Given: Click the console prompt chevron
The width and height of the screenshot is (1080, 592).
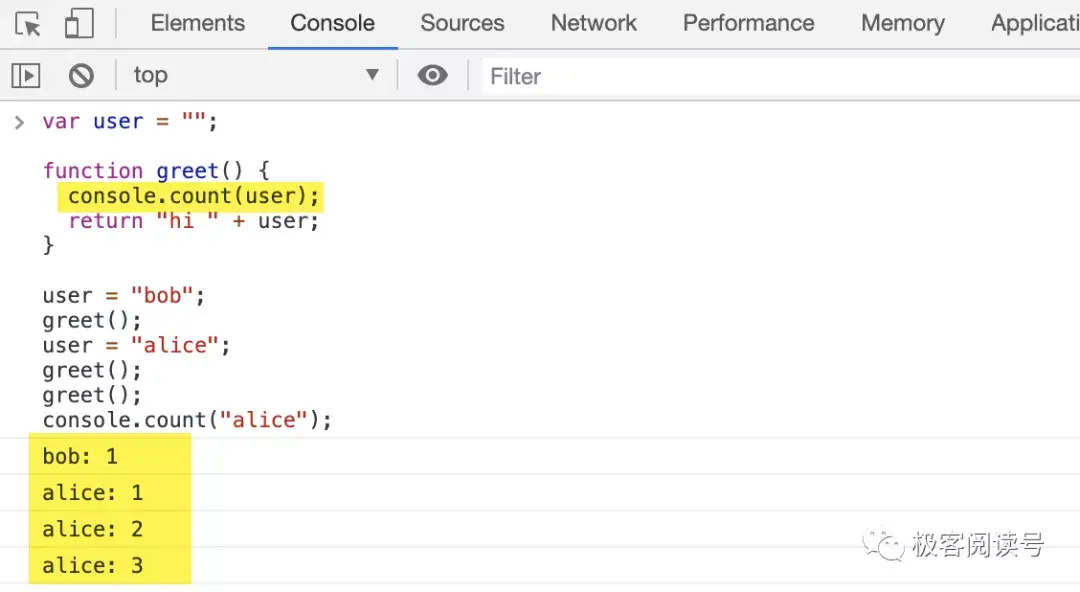Looking at the screenshot, I should (19, 122).
